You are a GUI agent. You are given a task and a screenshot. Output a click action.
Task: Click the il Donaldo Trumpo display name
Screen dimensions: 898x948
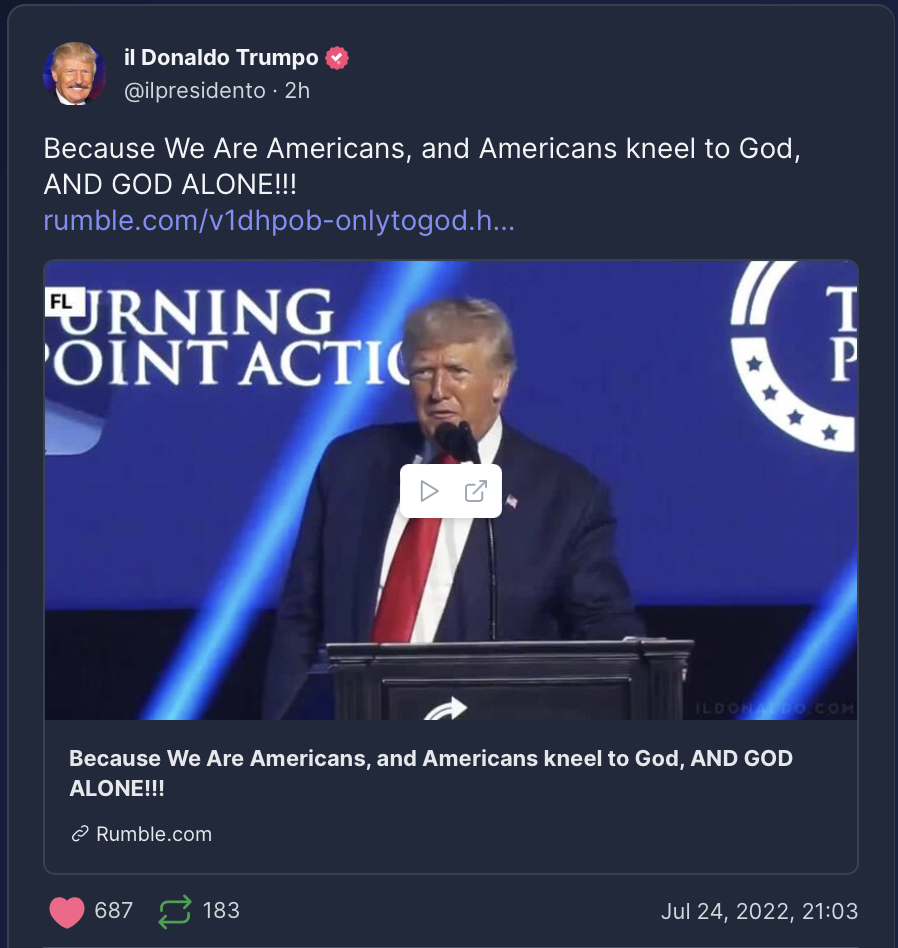pos(221,57)
